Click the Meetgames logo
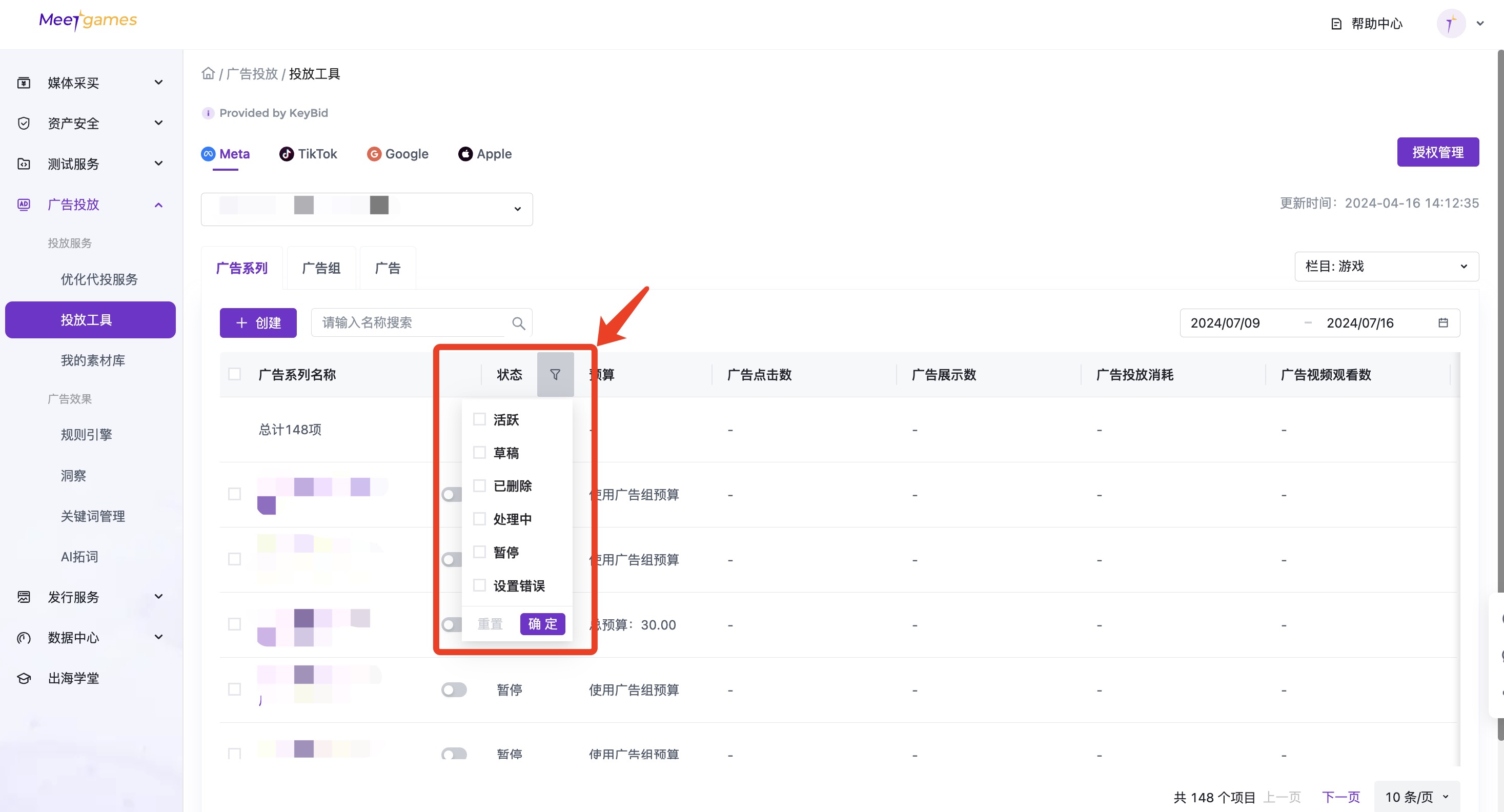The height and width of the screenshot is (812, 1504). tap(88, 21)
